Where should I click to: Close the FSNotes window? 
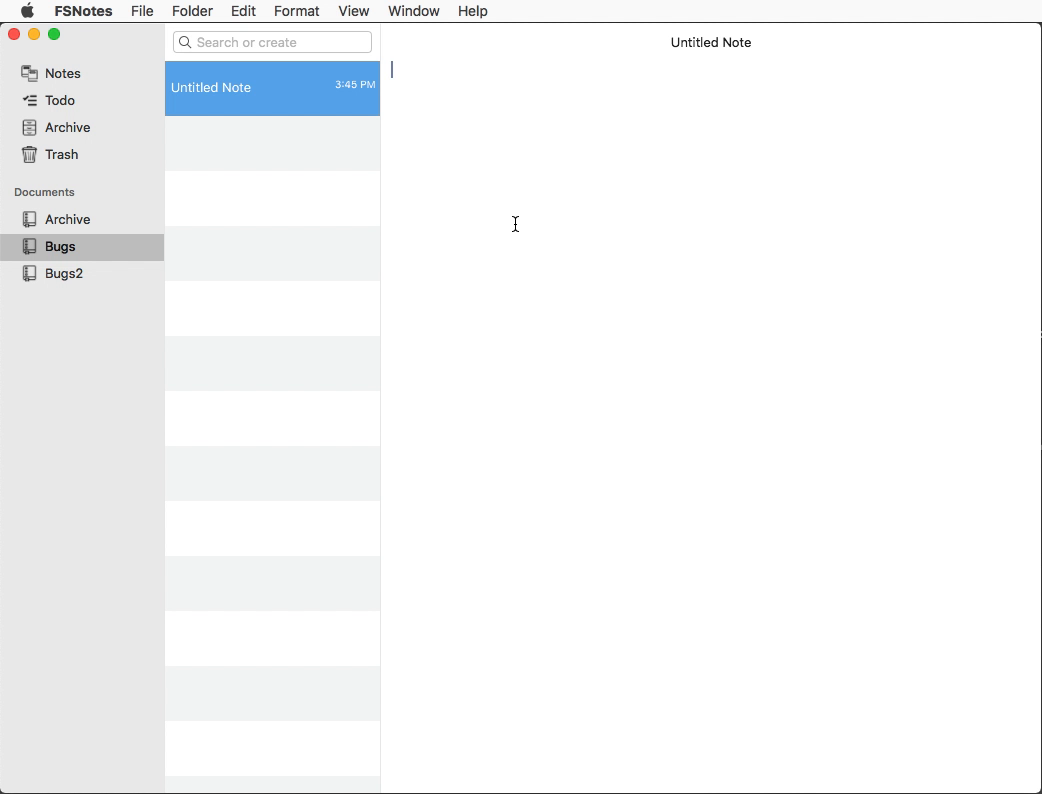coord(14,34)
